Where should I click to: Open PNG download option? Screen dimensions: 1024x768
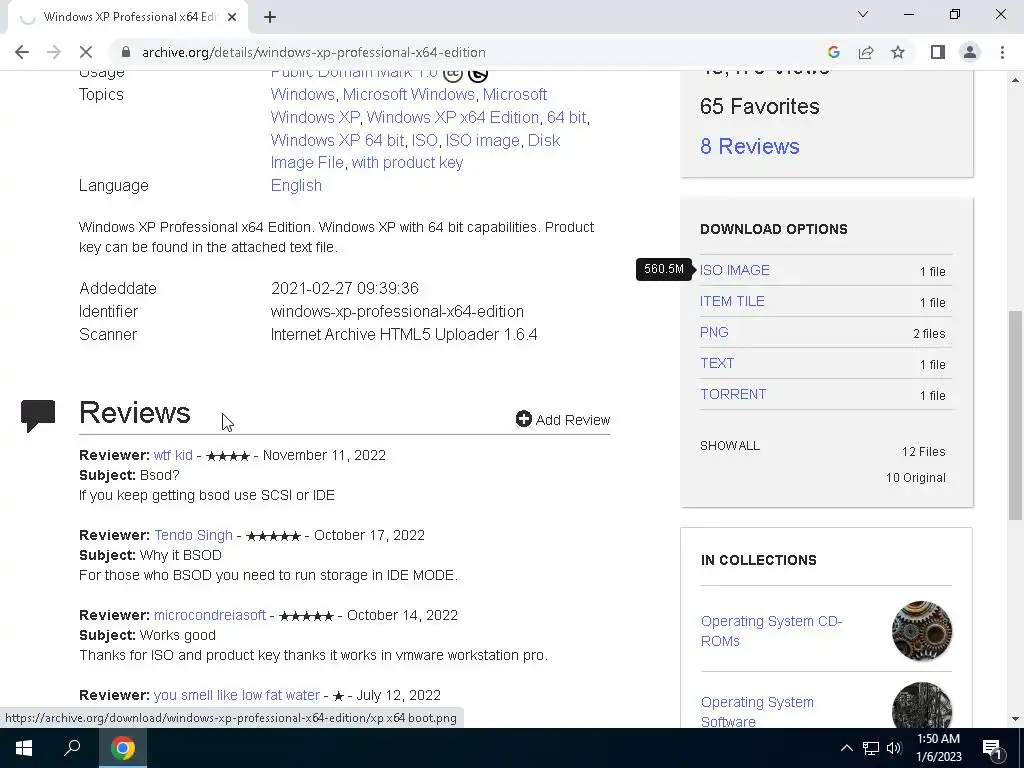714,332
